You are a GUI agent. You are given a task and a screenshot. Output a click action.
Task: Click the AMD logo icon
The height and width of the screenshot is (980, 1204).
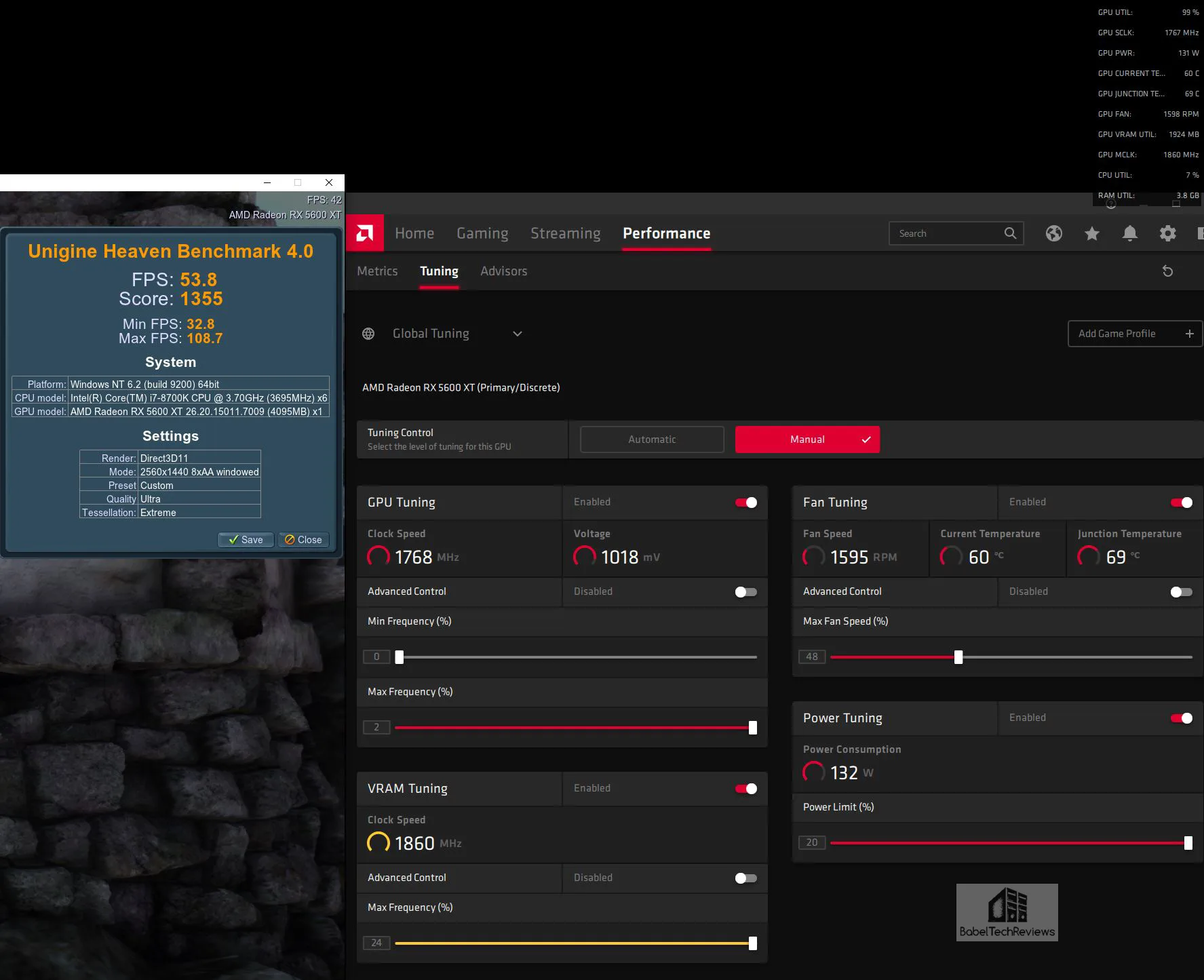[x=365, y=233]
